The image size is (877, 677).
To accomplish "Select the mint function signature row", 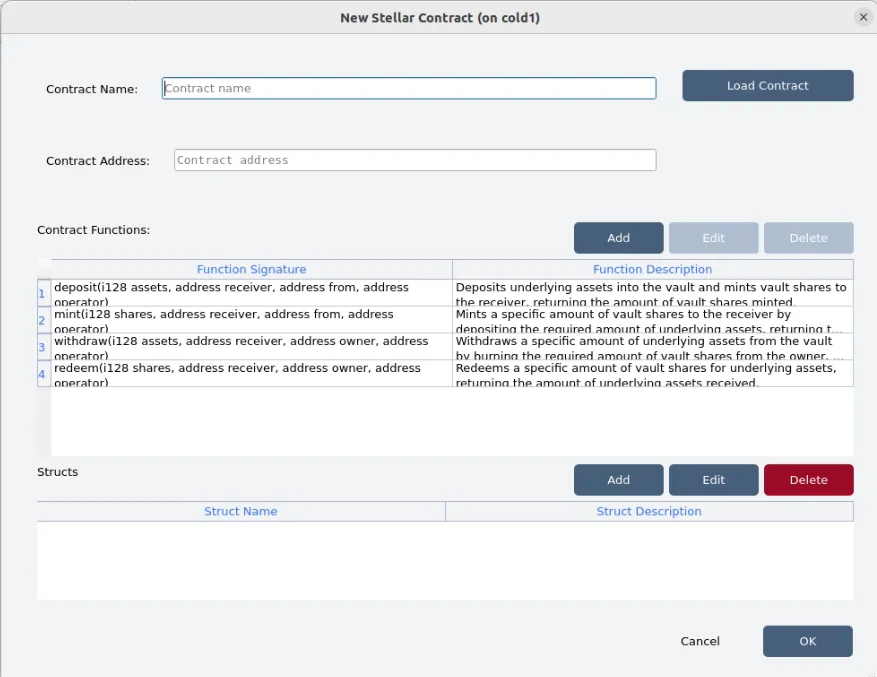I will pyautogui.click(x=252, y=319).
